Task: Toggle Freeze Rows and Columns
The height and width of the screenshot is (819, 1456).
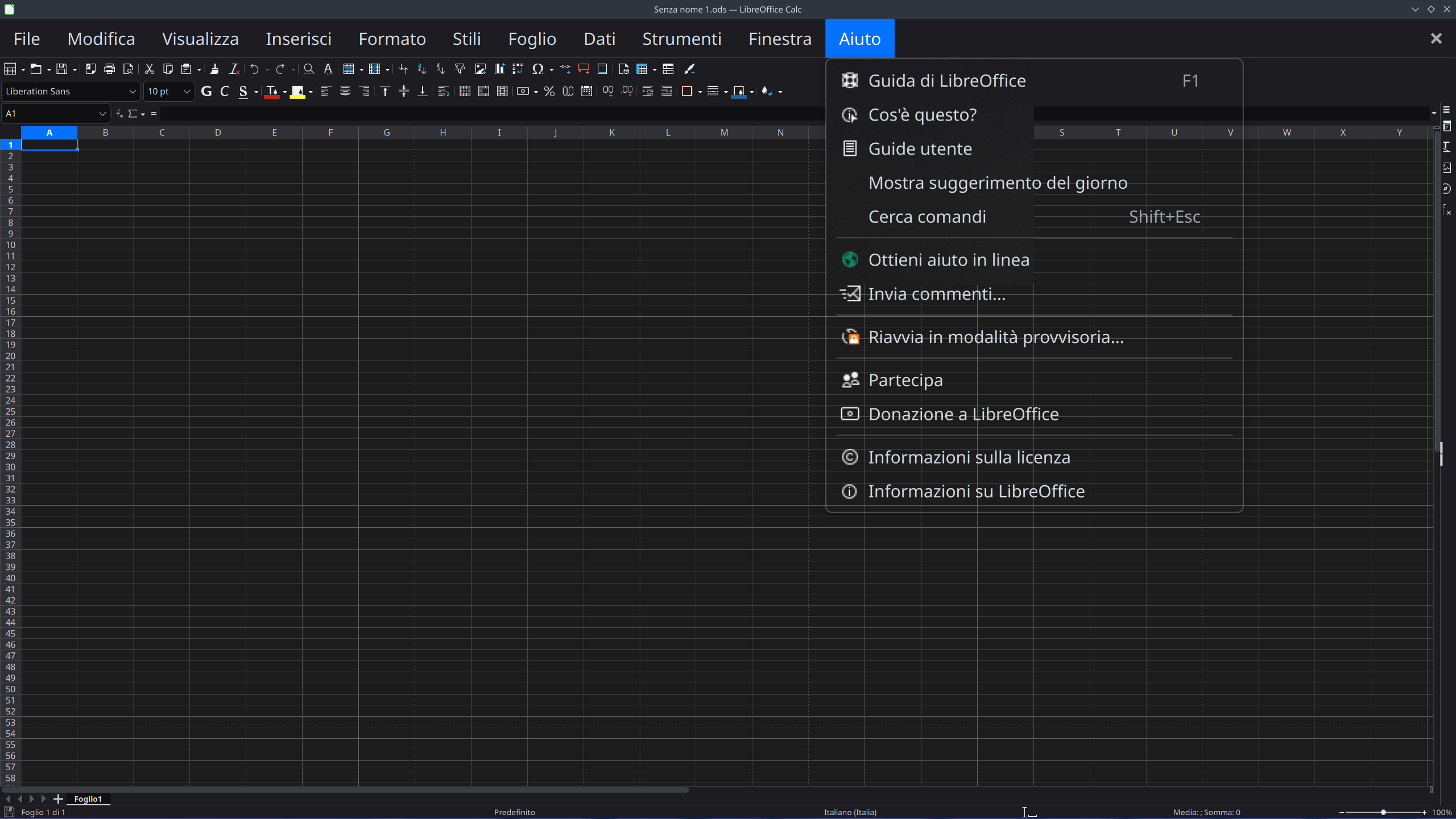Action: tap(642, 69)
